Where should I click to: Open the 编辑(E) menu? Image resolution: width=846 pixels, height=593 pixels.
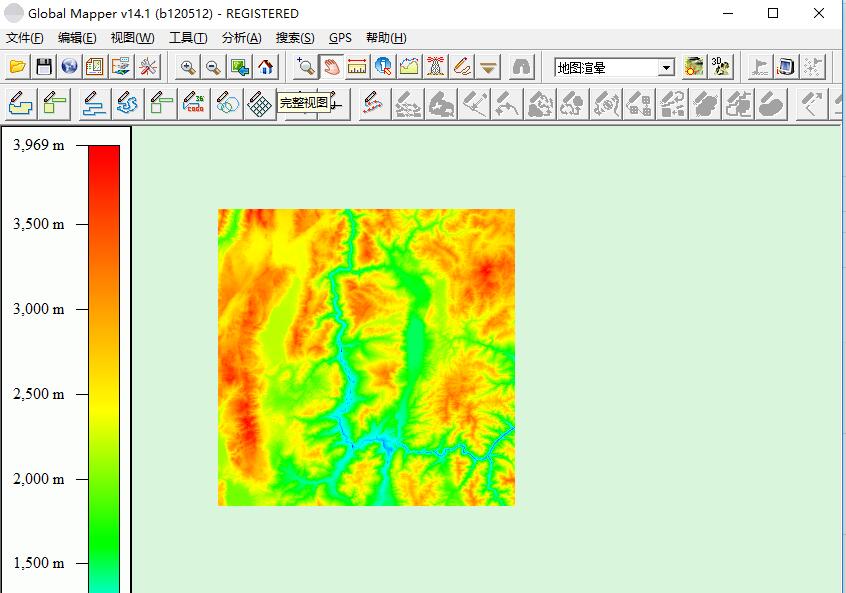(77, 38)
